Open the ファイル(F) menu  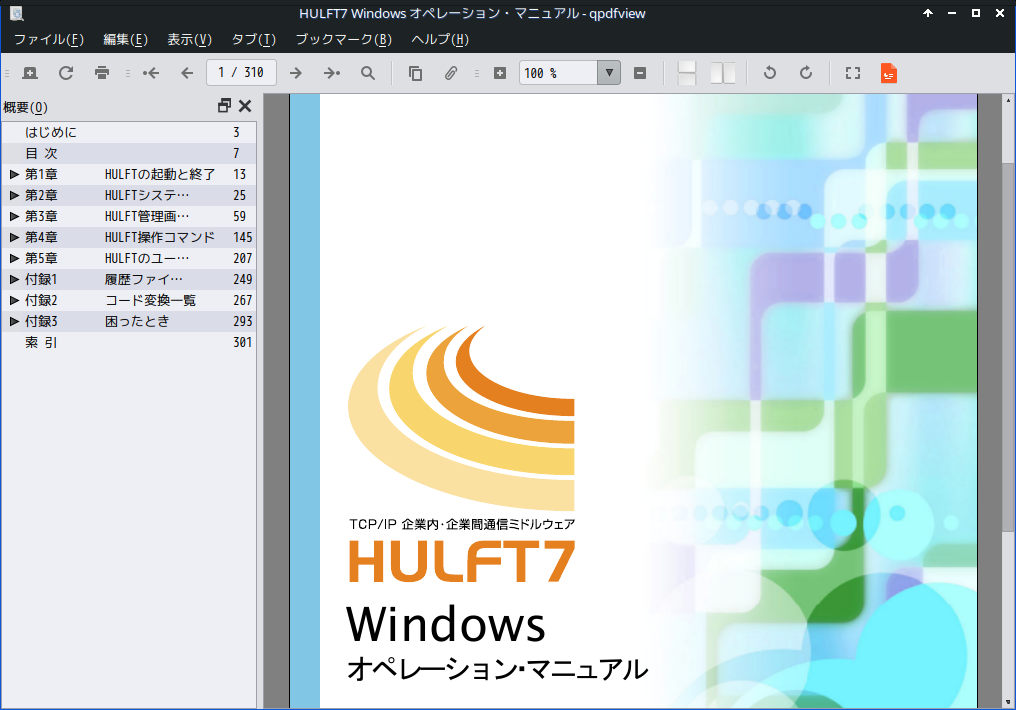click(x=49, y=40)
